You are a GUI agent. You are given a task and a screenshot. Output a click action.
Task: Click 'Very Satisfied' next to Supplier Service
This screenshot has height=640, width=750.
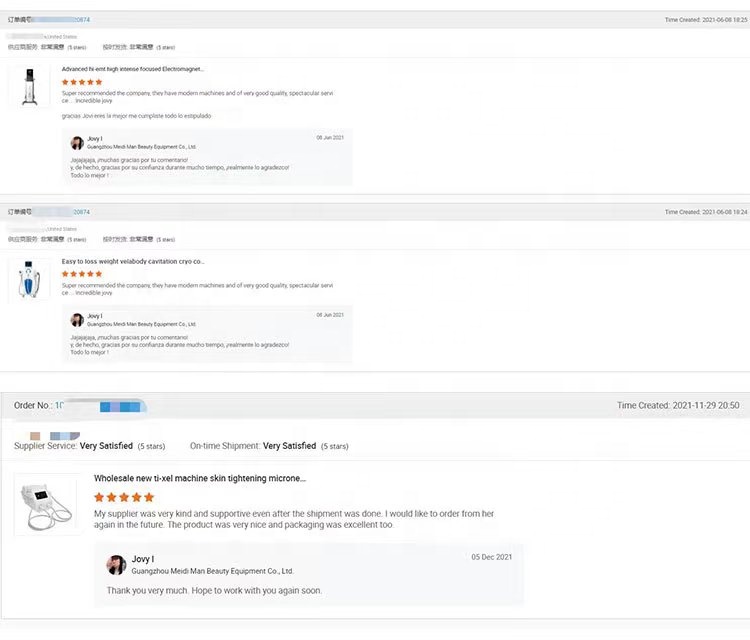(x=106, y=446)
